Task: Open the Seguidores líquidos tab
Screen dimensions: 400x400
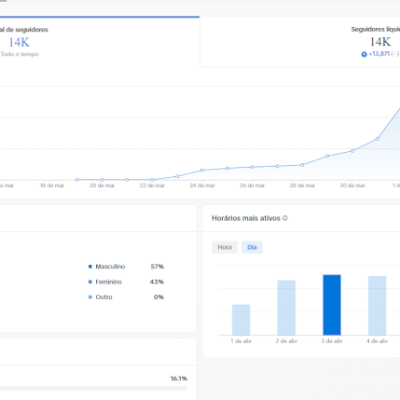Action: point(300,42)
